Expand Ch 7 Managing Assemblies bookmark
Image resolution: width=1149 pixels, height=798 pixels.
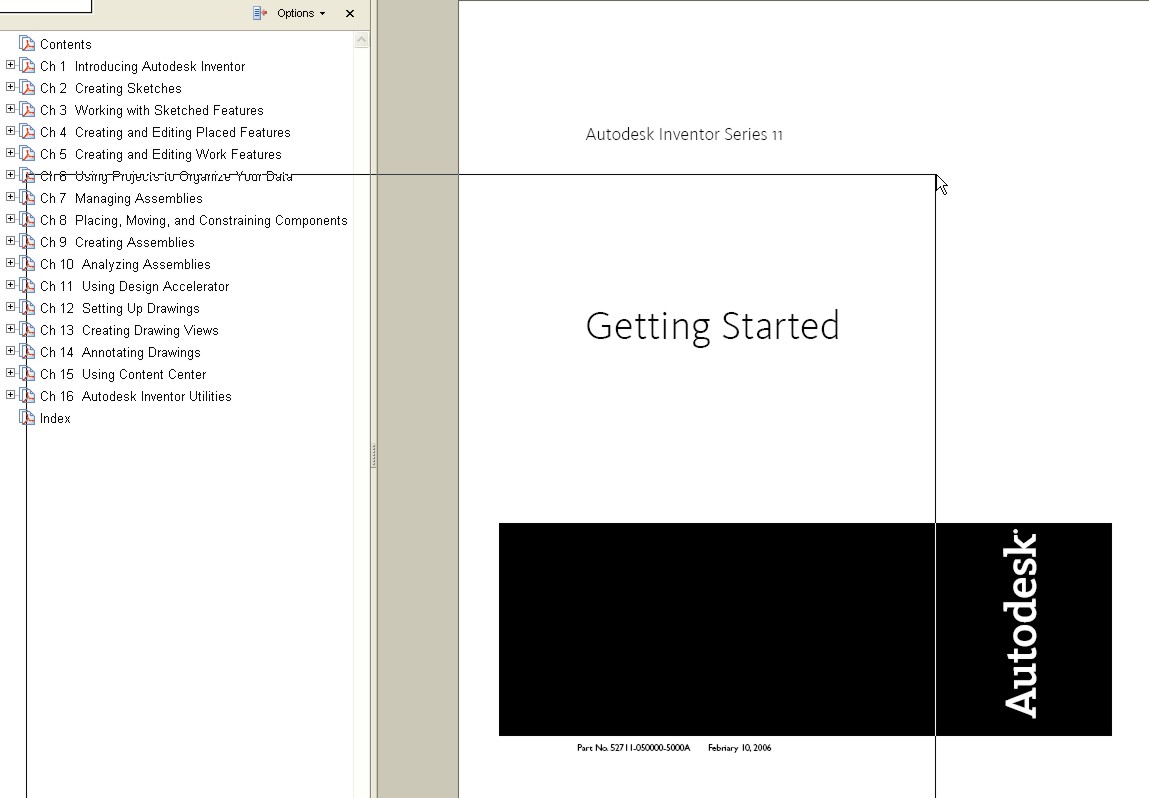(10, 197)
